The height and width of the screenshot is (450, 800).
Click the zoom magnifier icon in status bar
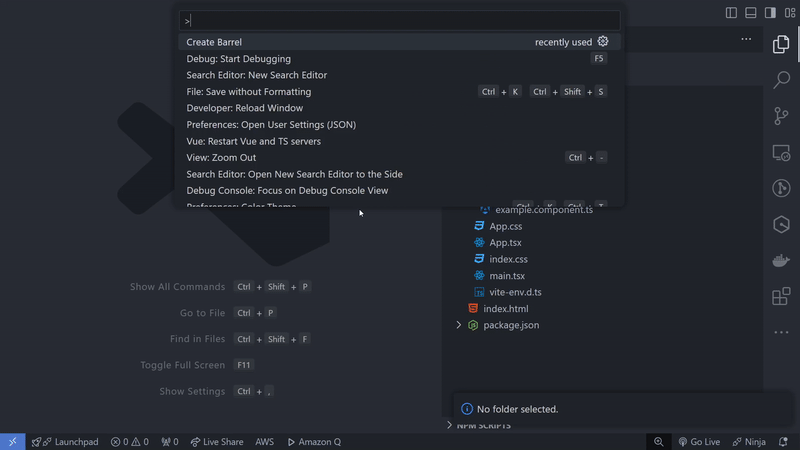coord(659,441)
